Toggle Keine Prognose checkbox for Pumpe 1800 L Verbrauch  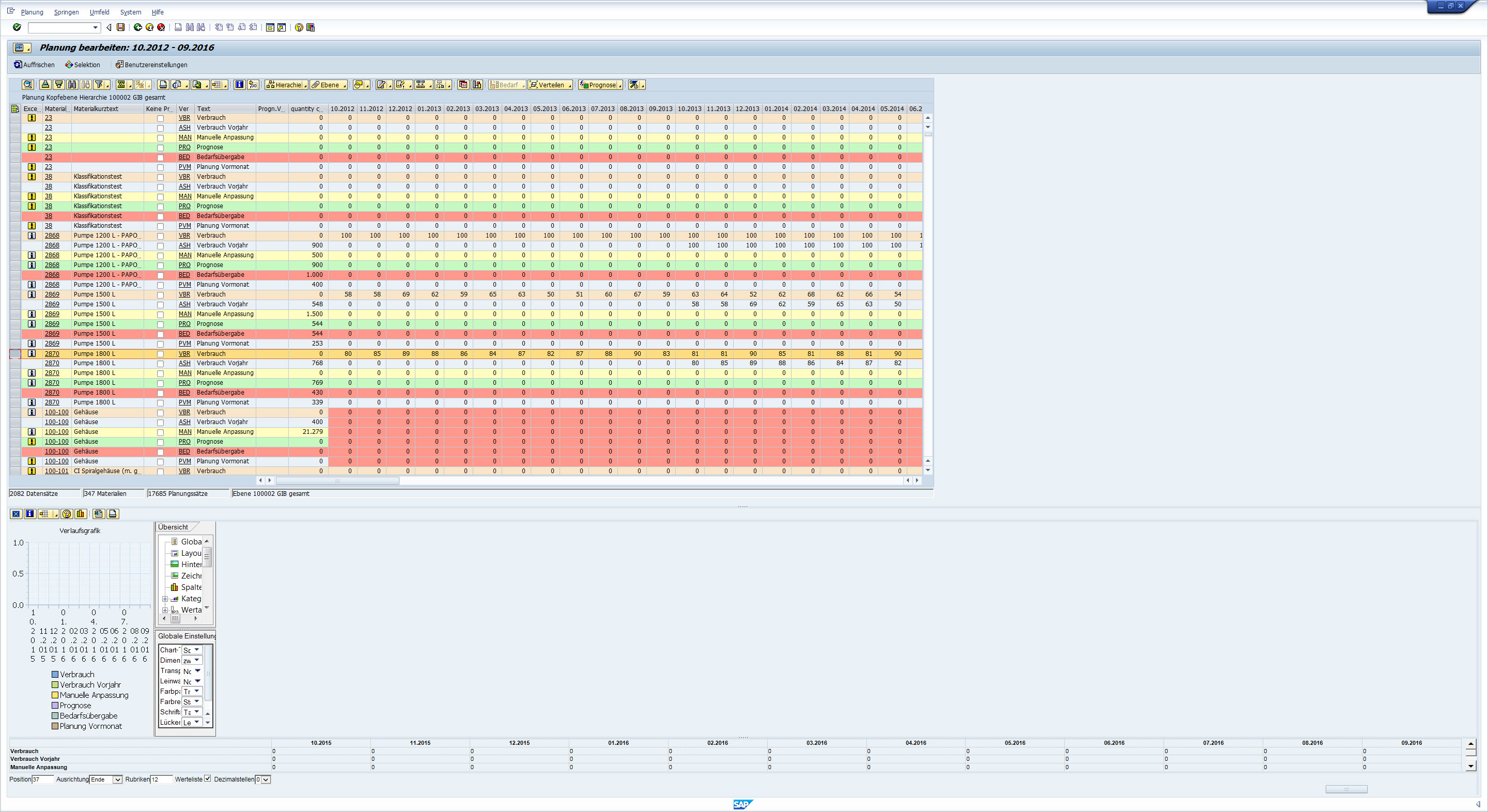tap(161, 354)
